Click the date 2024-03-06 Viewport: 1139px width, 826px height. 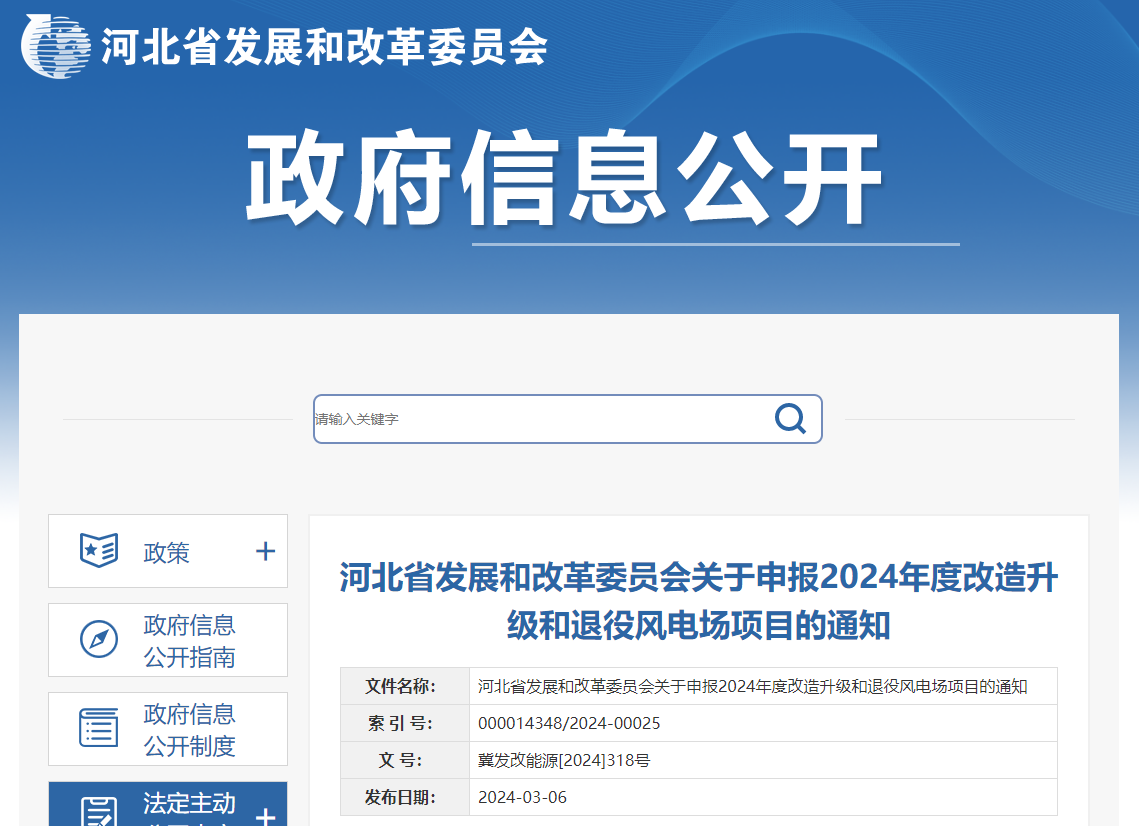point(522,798)
